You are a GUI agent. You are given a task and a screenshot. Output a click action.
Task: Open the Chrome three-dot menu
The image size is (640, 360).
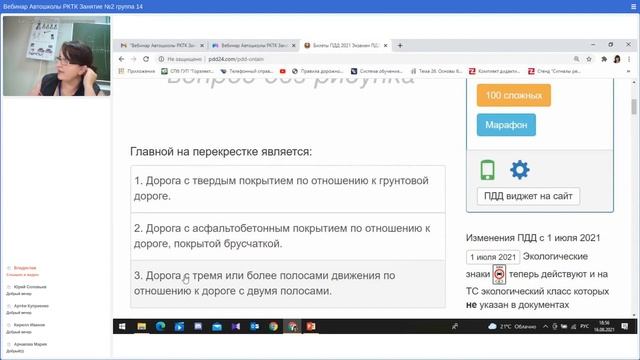click(629, 59)
